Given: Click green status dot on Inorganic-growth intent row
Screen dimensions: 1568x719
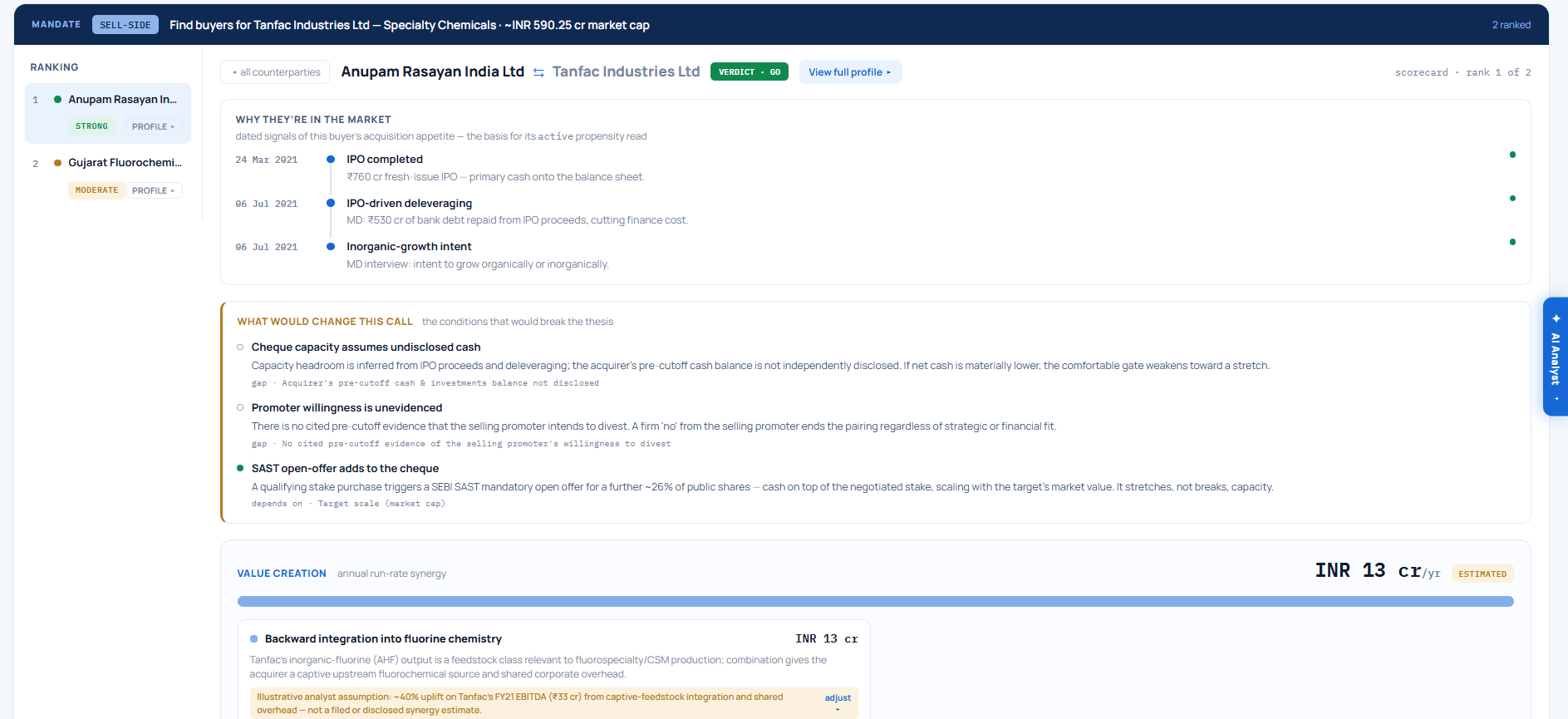Looking at the screenshot, I should 1512,242.
